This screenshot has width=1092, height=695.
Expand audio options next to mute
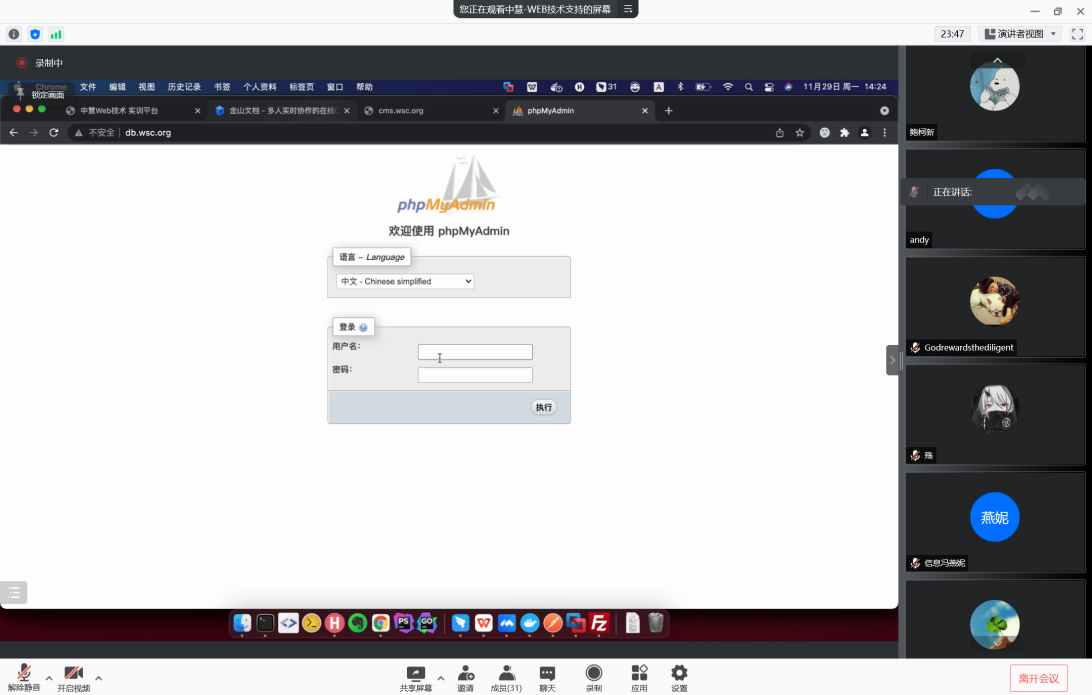(49, 678)
